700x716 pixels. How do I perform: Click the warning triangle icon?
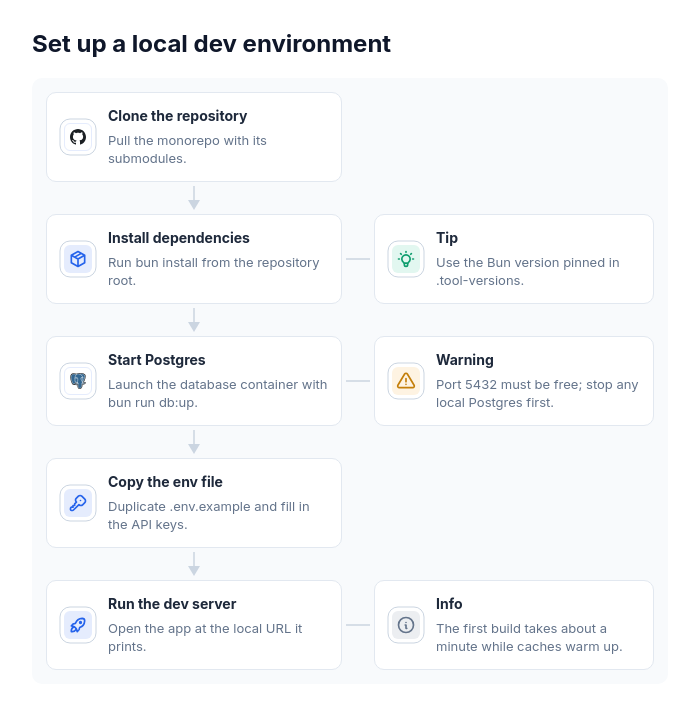pos(406,381)
